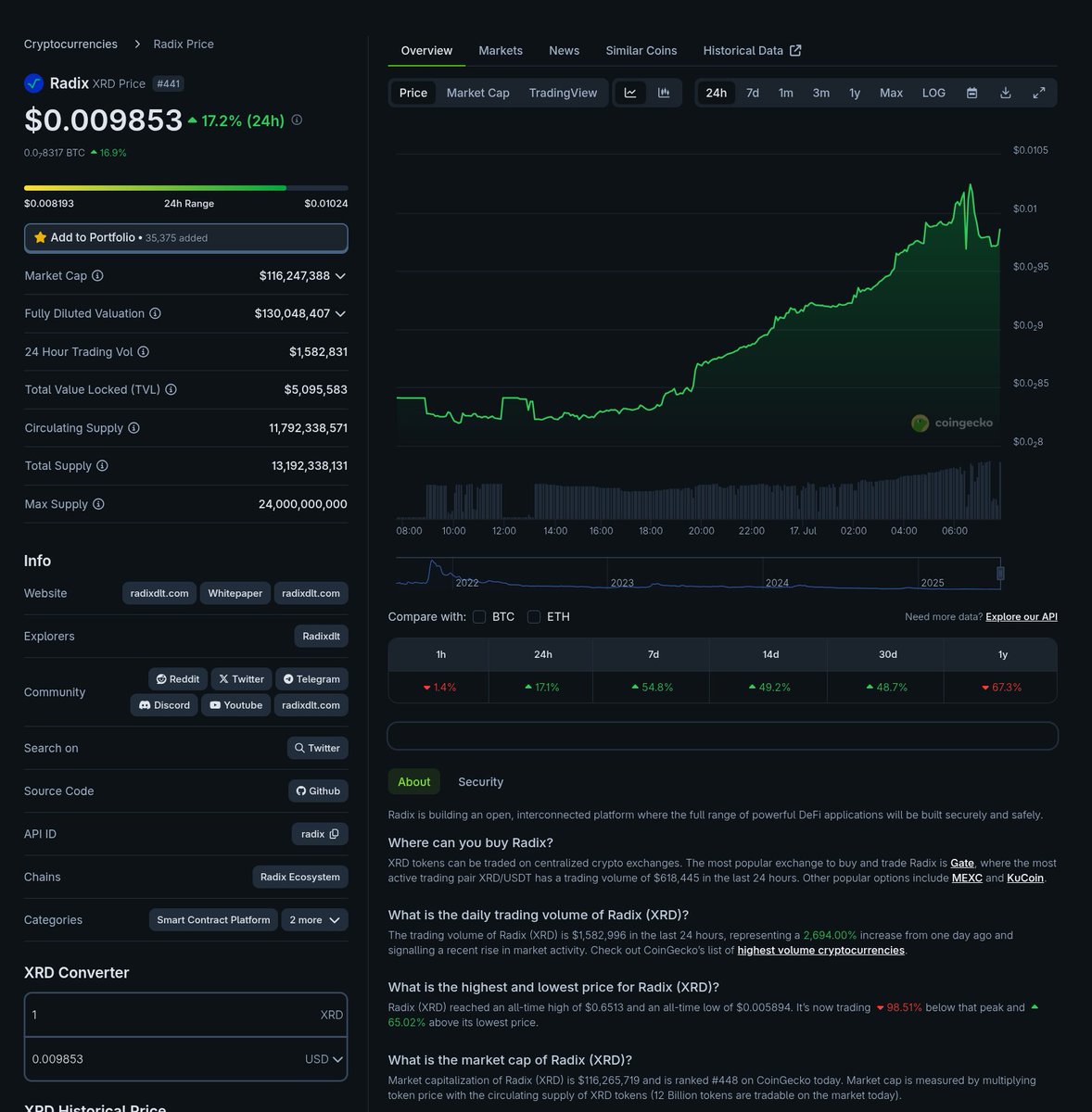Expand the Fully Diluted Valuation chevron

pos(340,314)
